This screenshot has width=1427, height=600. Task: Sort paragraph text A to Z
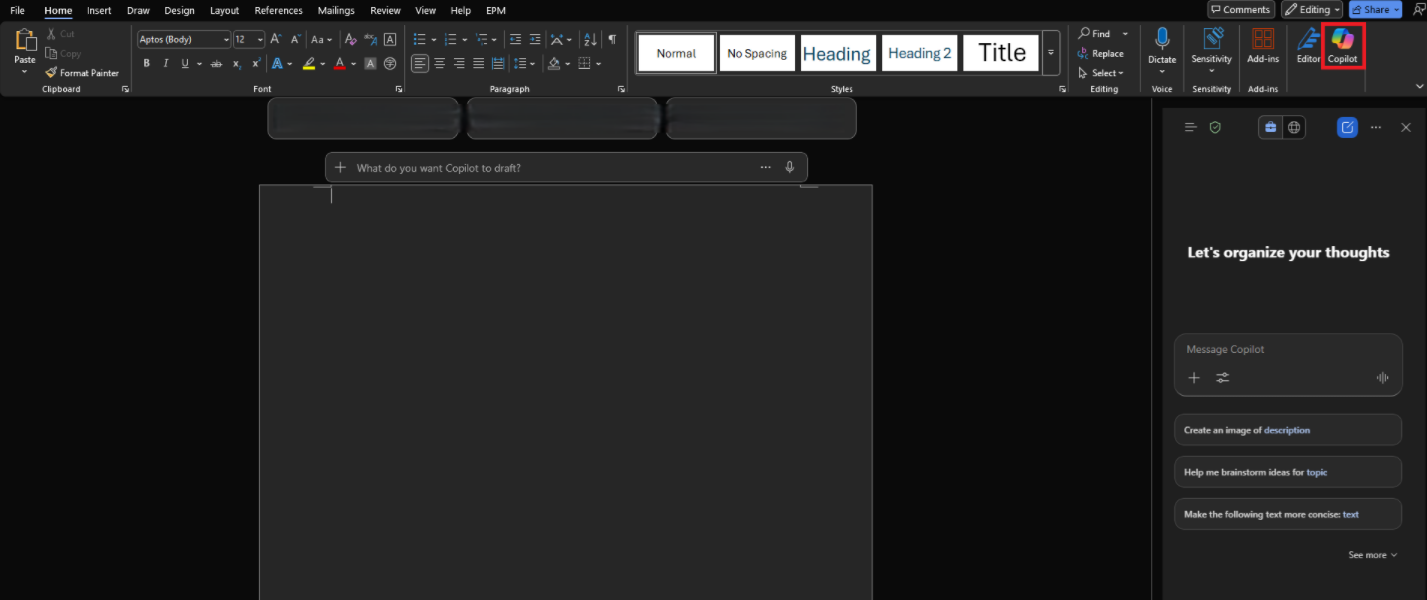590,39
